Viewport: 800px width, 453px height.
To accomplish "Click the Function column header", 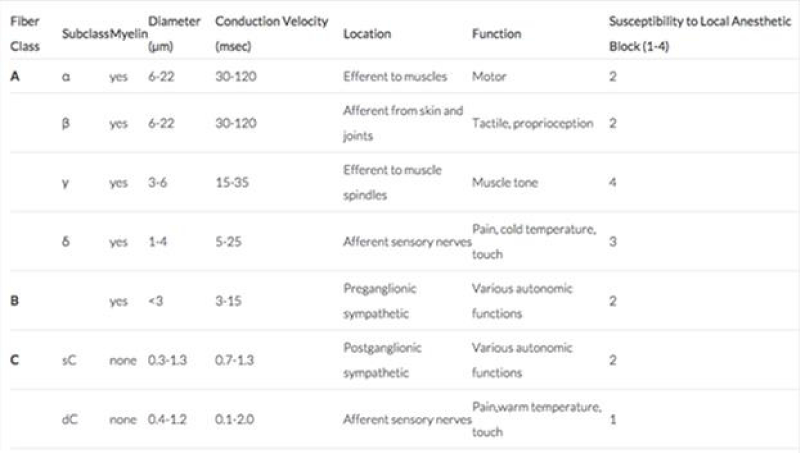I will point(496,34).
